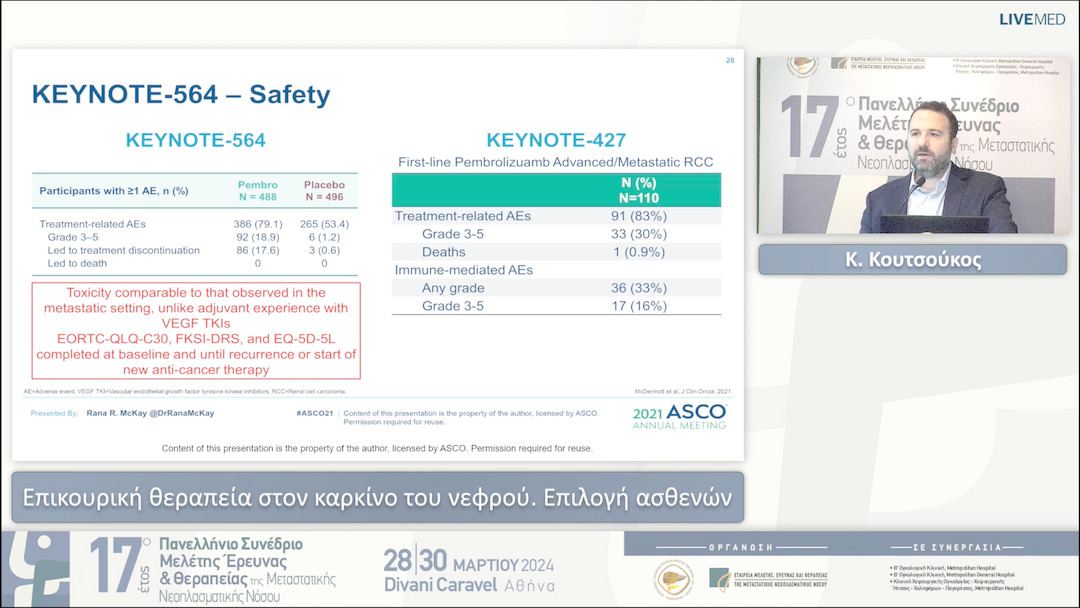1080x608 pixels.
Task: Click the 2021 ASCO Annual Meeting logo
Action: click(x=679, y=417)
